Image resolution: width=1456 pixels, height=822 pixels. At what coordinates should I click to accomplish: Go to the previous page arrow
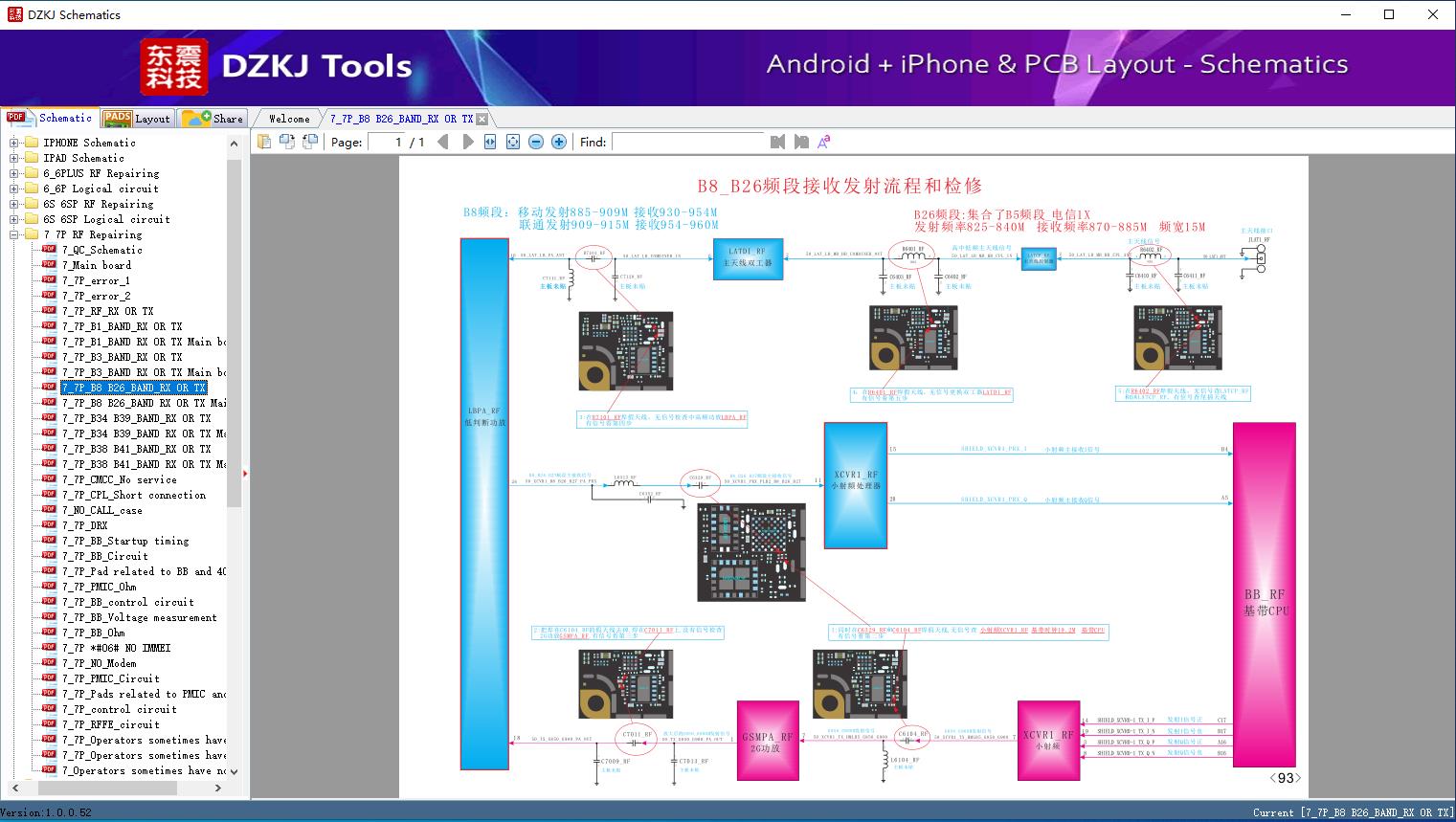coord(442,142)
